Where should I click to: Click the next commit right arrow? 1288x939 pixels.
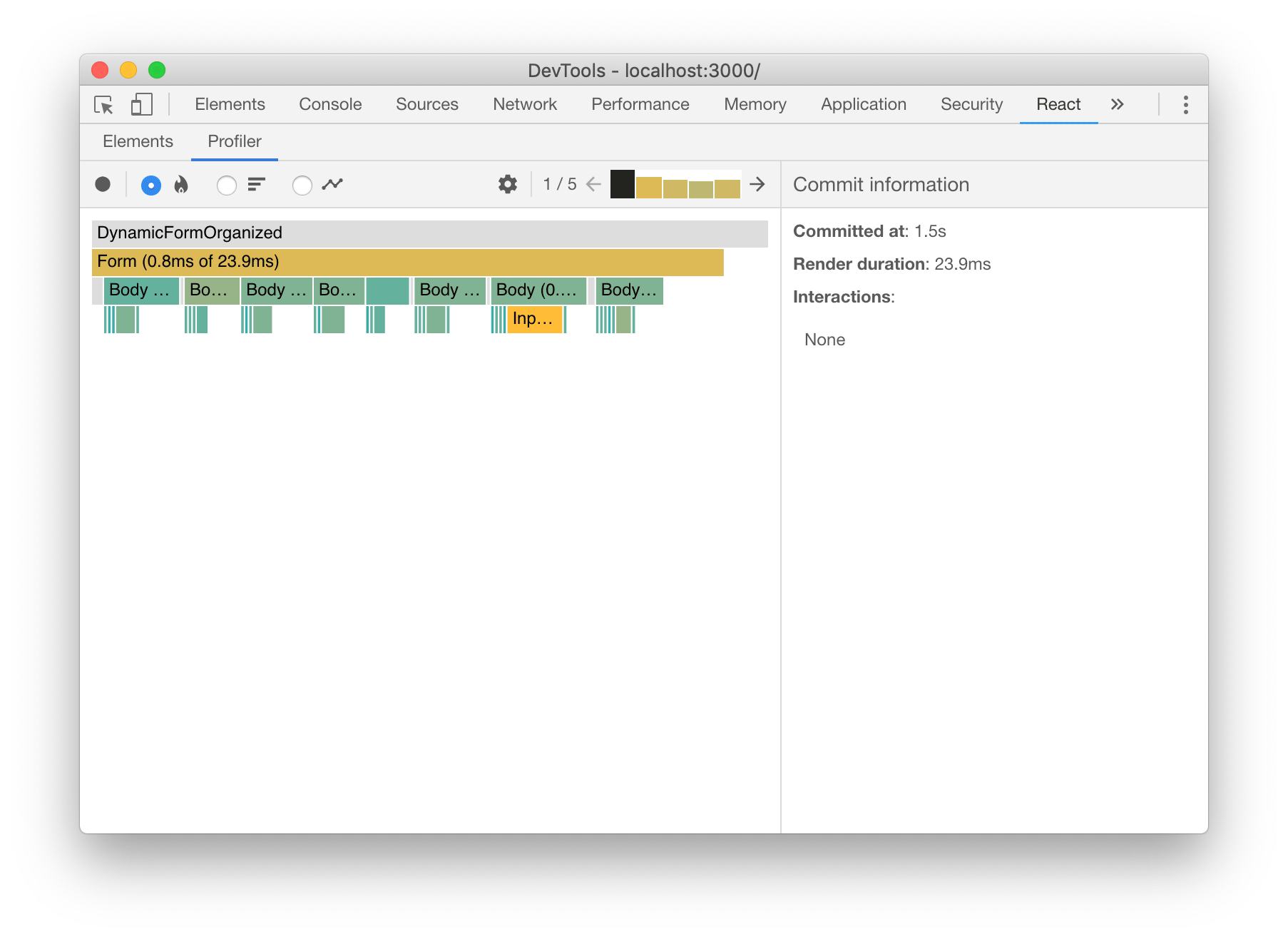pyautogui.click(x=757, y=184)
